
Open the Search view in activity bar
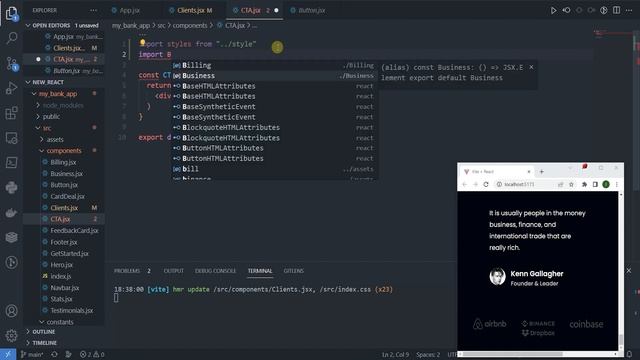11,38
